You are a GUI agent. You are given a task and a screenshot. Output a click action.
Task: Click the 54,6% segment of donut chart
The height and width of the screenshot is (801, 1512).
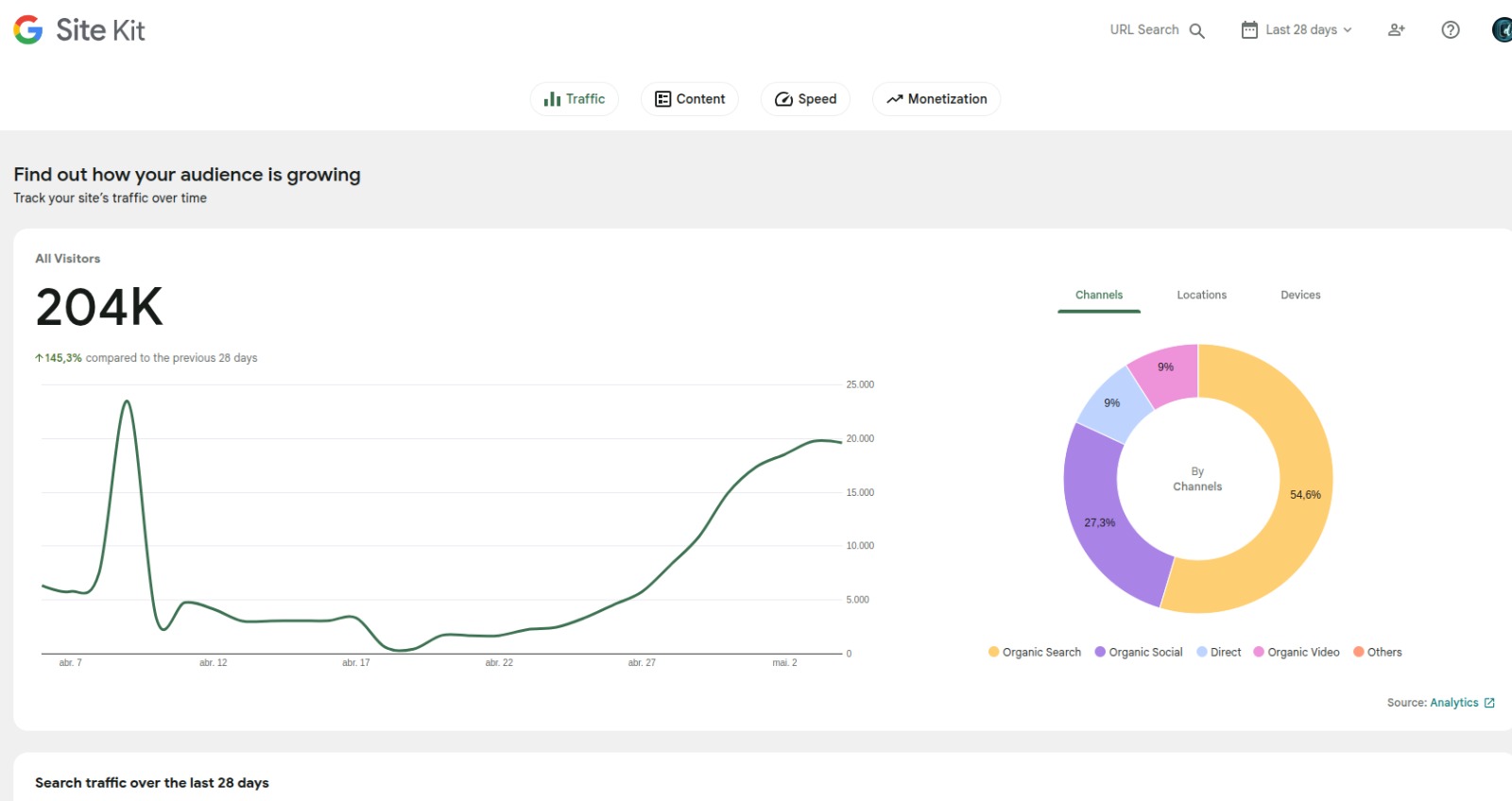click(x=1305, y=495)
